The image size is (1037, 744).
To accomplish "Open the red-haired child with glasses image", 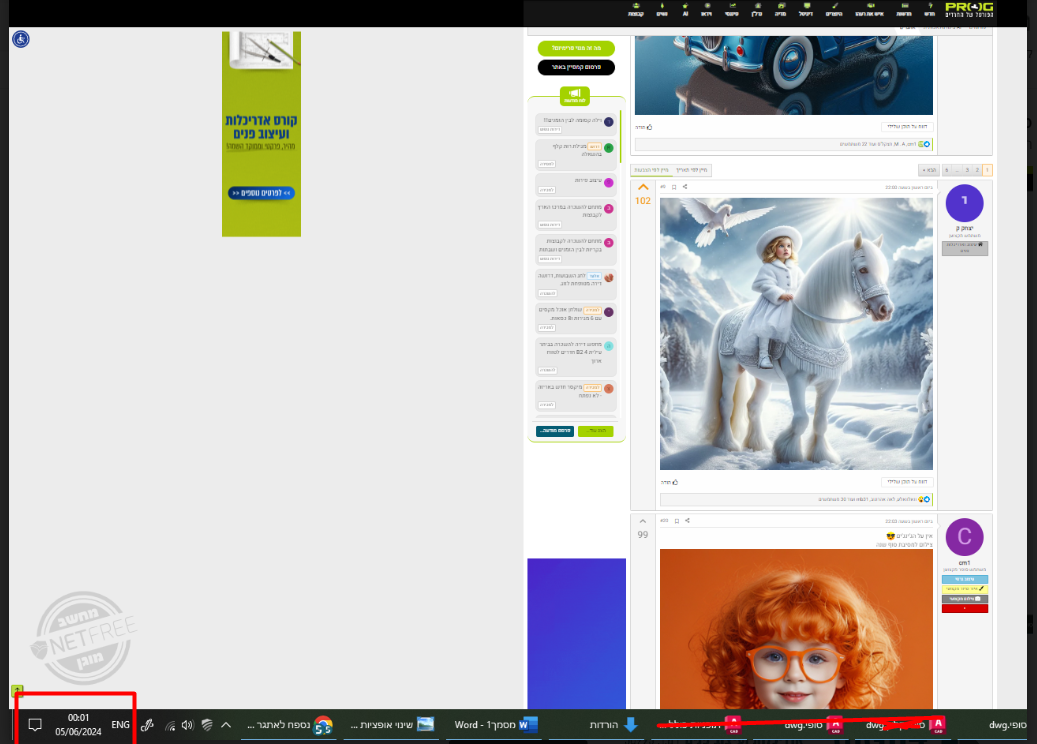I will [x=796, y=629].
